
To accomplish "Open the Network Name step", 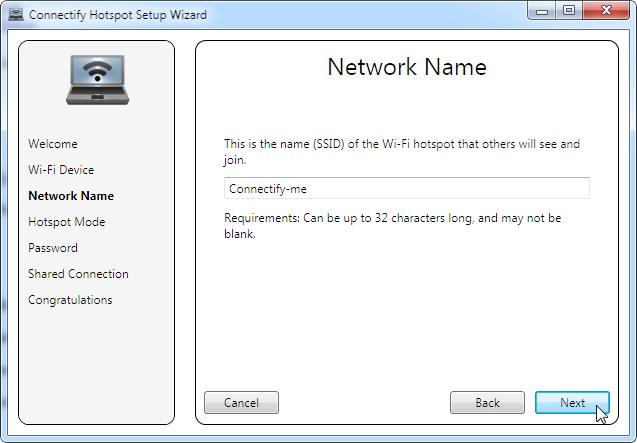I will [x=71, y=196].
